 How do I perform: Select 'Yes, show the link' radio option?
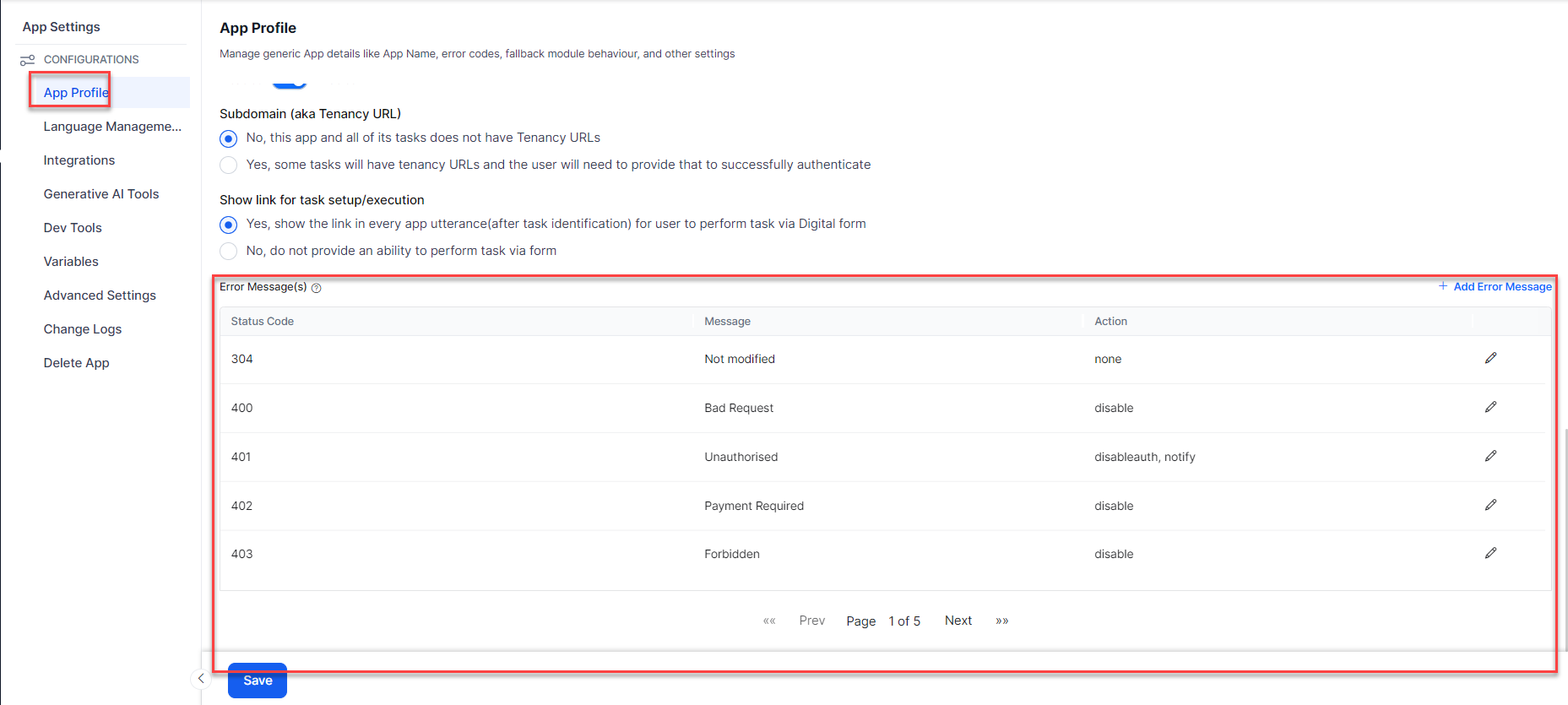[228, 225]
